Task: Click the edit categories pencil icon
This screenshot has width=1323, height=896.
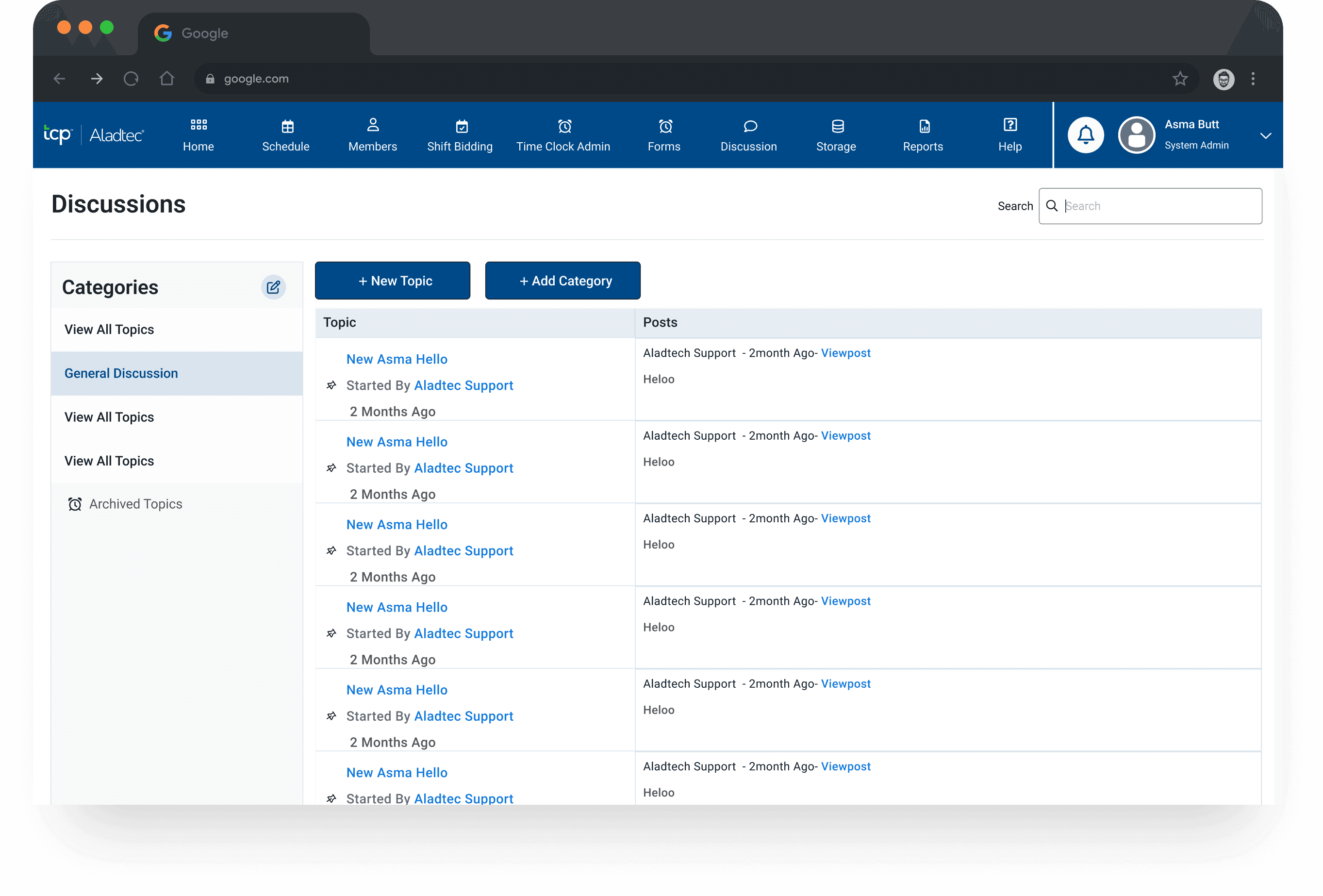Action: pyautogui.click(x=273, y=287)
